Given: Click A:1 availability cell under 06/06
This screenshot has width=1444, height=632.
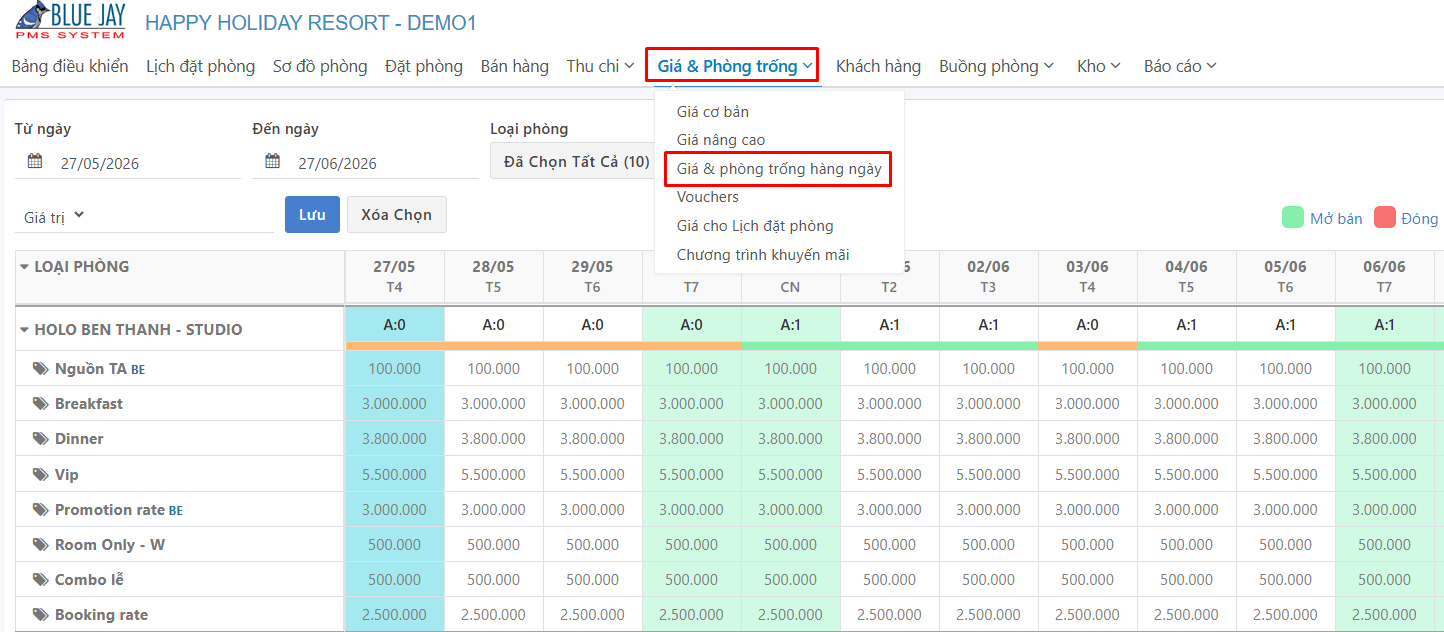Looking at the screenshot, I should [1384, 325].
